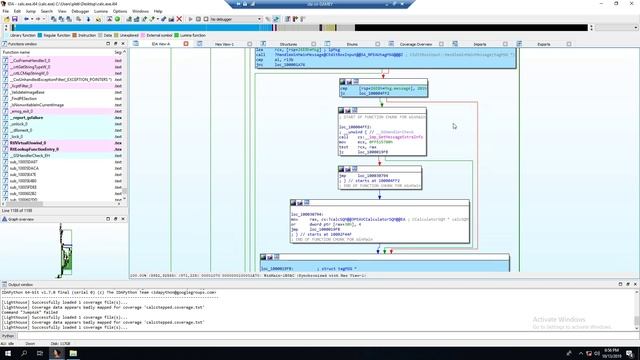Close the Functions window panel
640x360 pixels.
pos(123,44)
